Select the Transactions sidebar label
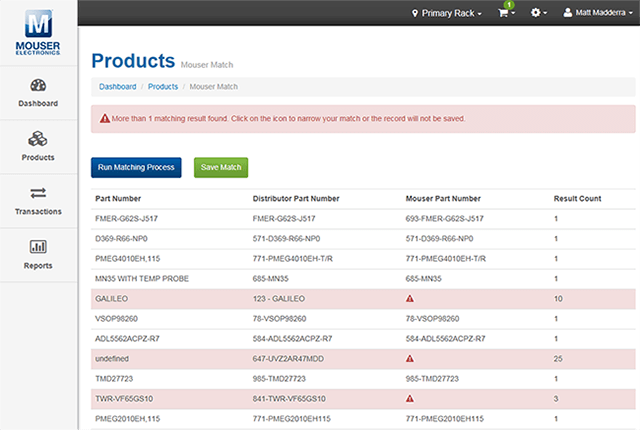This screenshot has width=640, height=430. (x=38, y=211)
